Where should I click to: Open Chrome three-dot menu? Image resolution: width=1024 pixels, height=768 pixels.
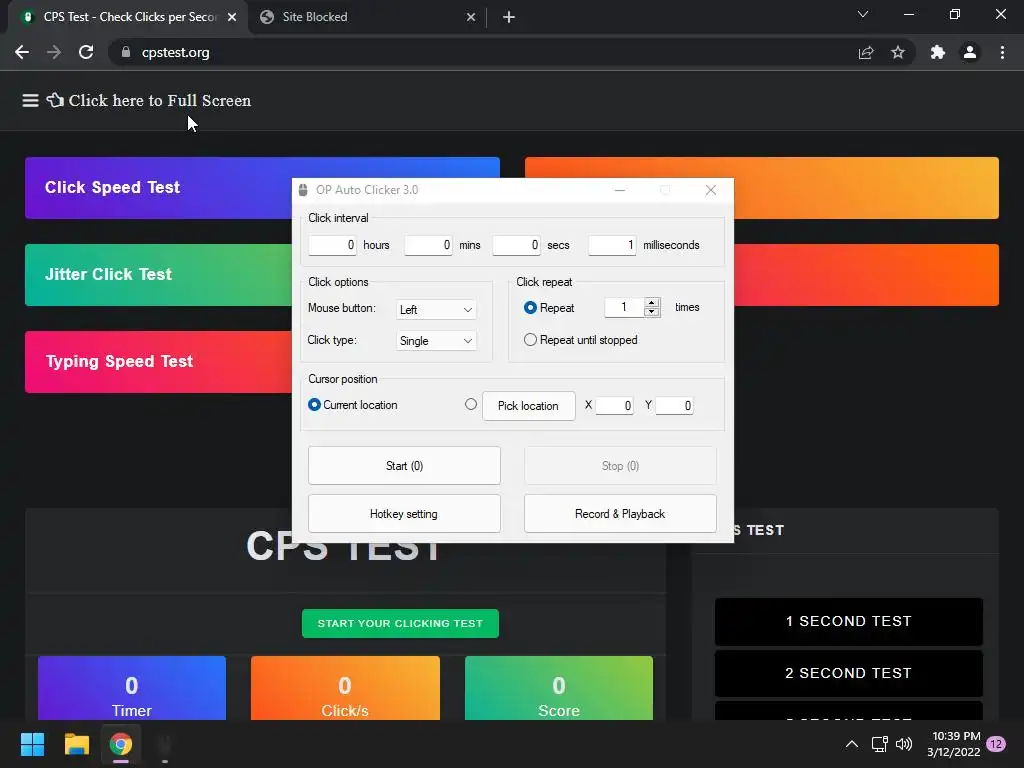(1002, 52)
